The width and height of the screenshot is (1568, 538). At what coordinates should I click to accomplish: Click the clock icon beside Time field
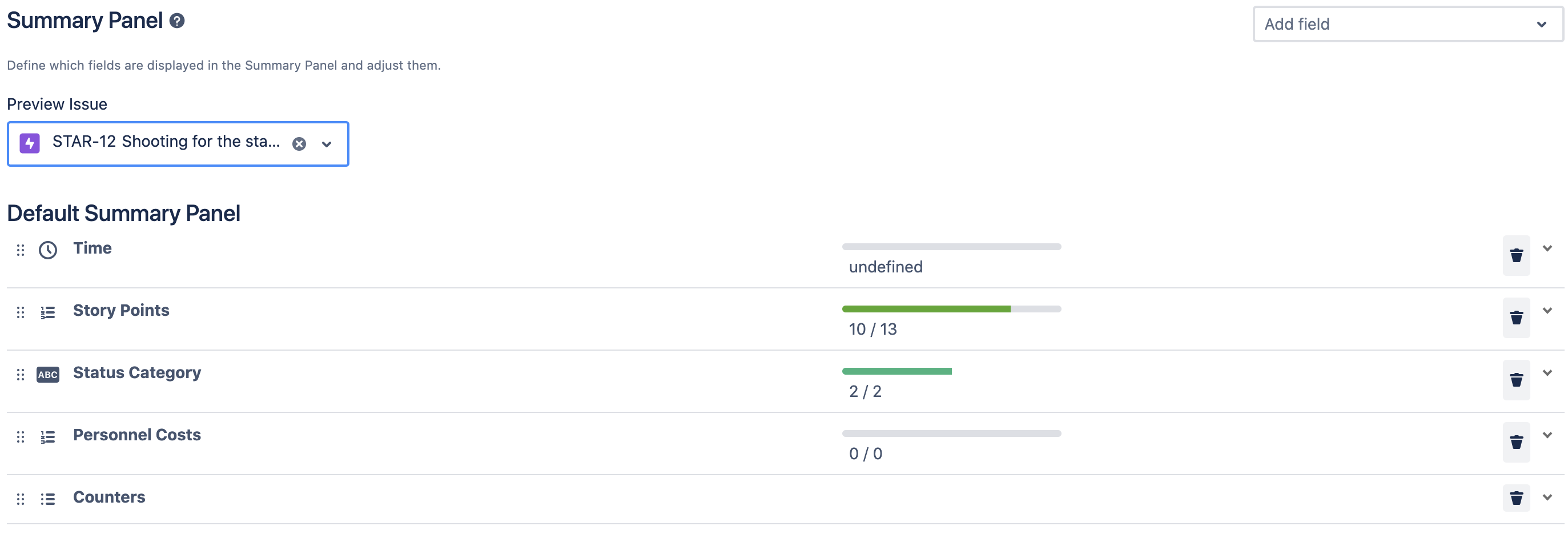pyautogui.click(x=48, y=250)
